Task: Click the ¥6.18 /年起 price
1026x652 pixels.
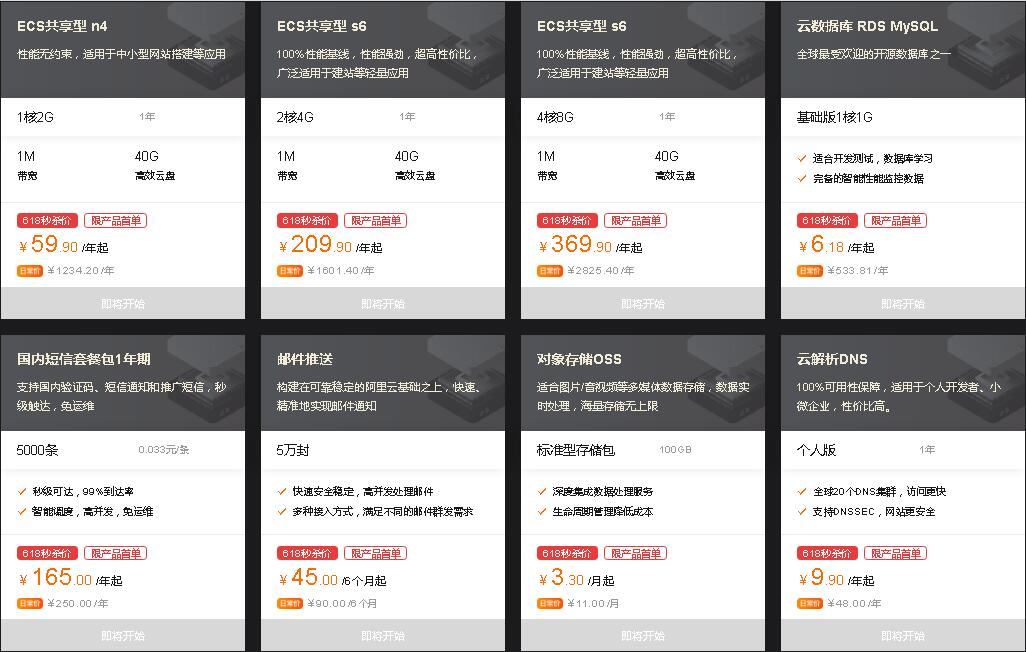Action: pyautogui.click(x=836, y=244)
